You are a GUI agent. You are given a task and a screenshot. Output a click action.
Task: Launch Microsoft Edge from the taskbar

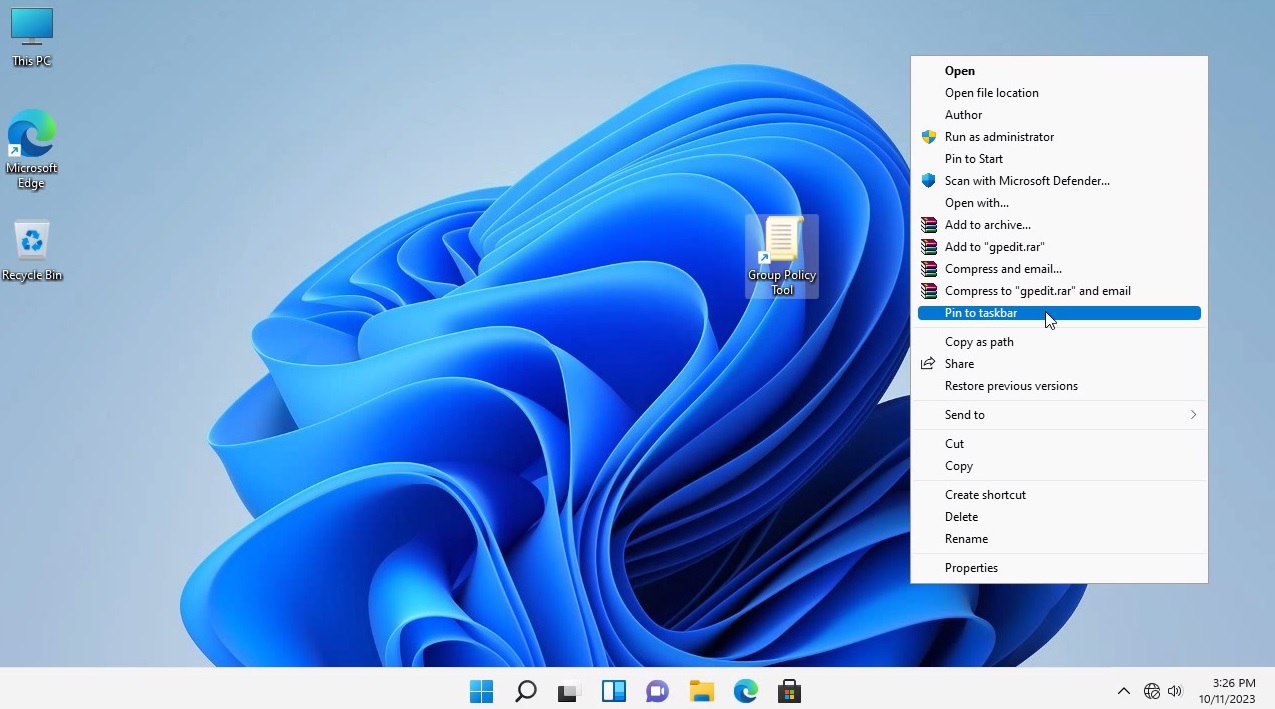(x=745, y=691)
